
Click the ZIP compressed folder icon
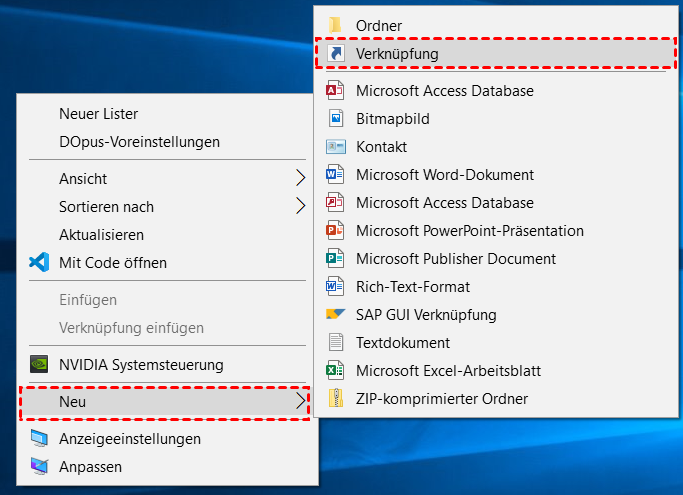pyautogui.click(x=336, y=398)
